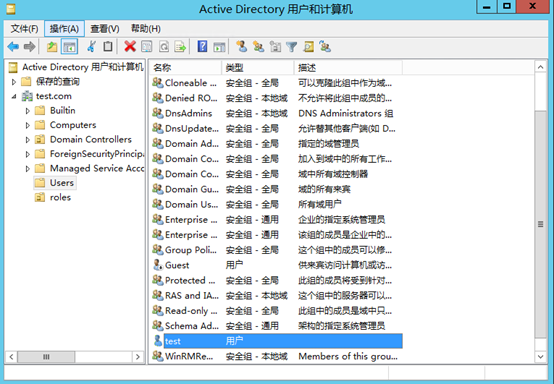Create a new user icon
Image resolution: width=554 pixels, height=384 pixels.
pos(242,47)
